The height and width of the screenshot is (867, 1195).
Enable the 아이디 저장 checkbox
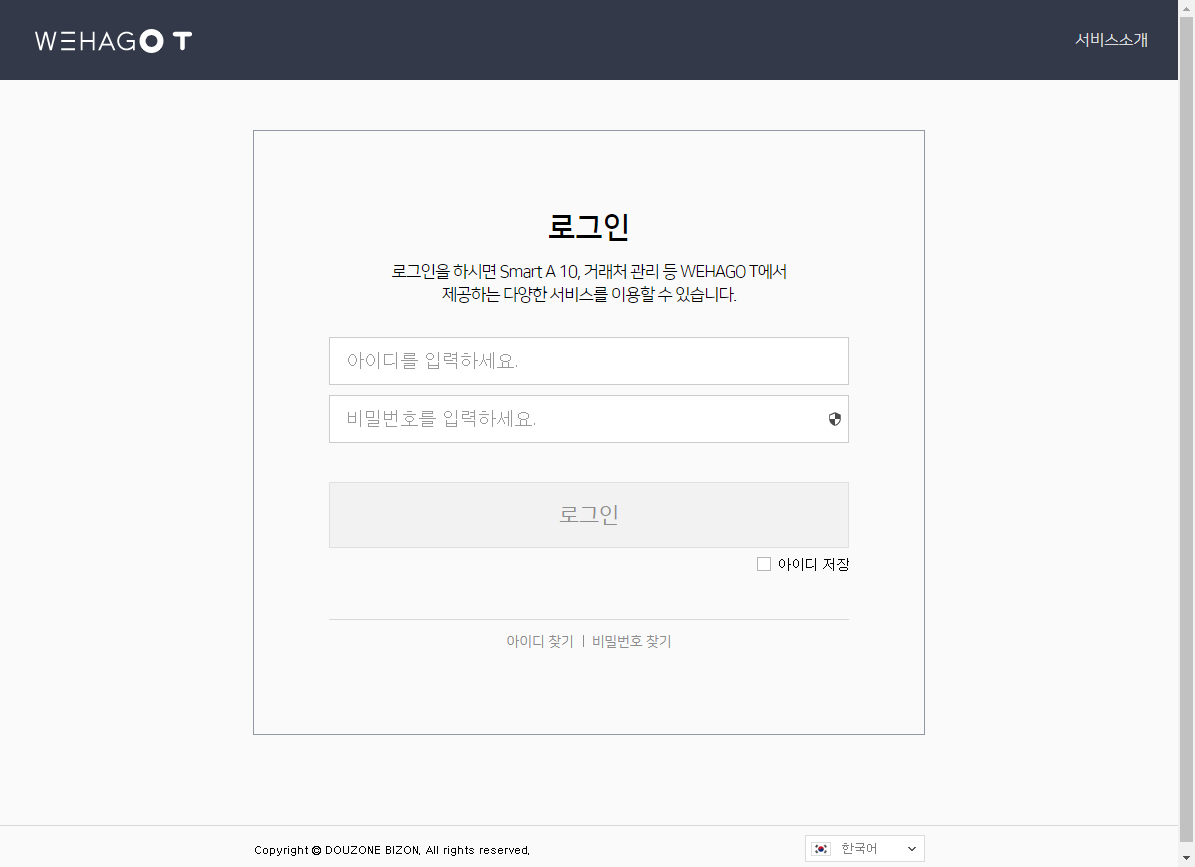(764, 564)
